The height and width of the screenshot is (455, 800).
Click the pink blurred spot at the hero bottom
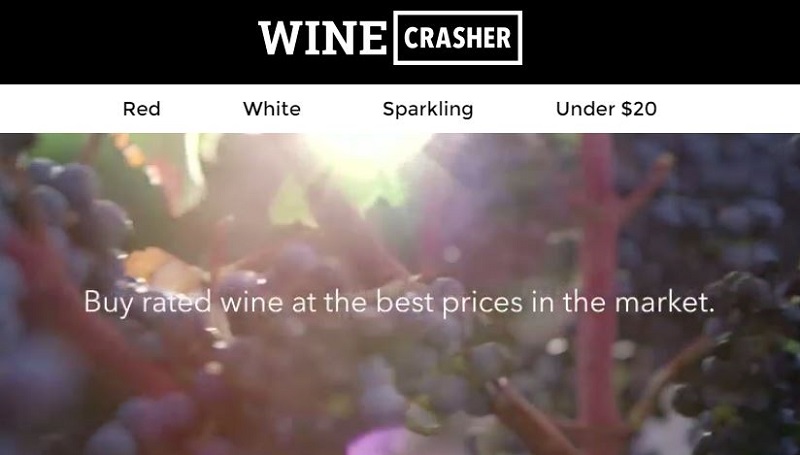coord(380,442)
